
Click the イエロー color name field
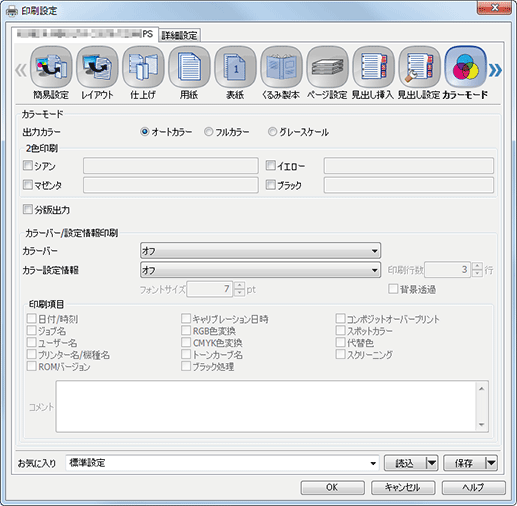tap(408, 166)
